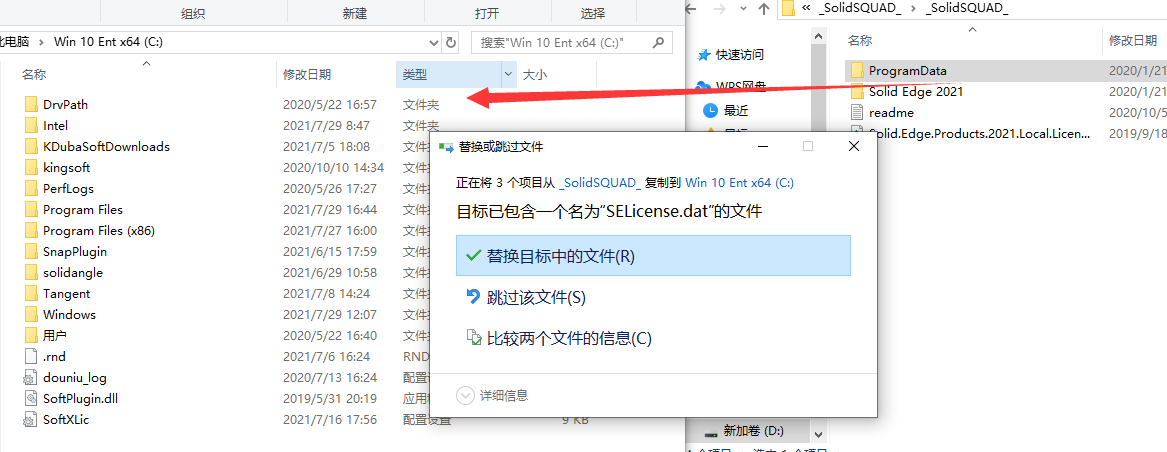Click the douniu_log config file icon
The width and height of the screenshot is (1167, 452).
(x=31, y=378)
